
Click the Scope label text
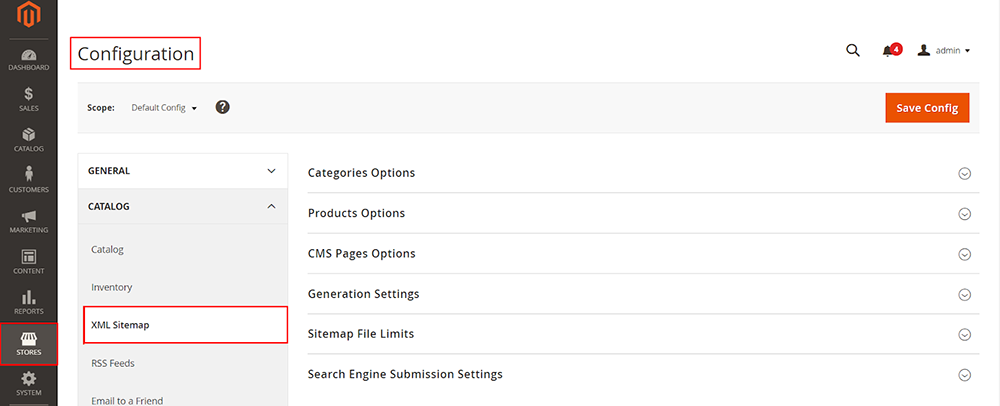pyautogui.click(x=101, y=108)
